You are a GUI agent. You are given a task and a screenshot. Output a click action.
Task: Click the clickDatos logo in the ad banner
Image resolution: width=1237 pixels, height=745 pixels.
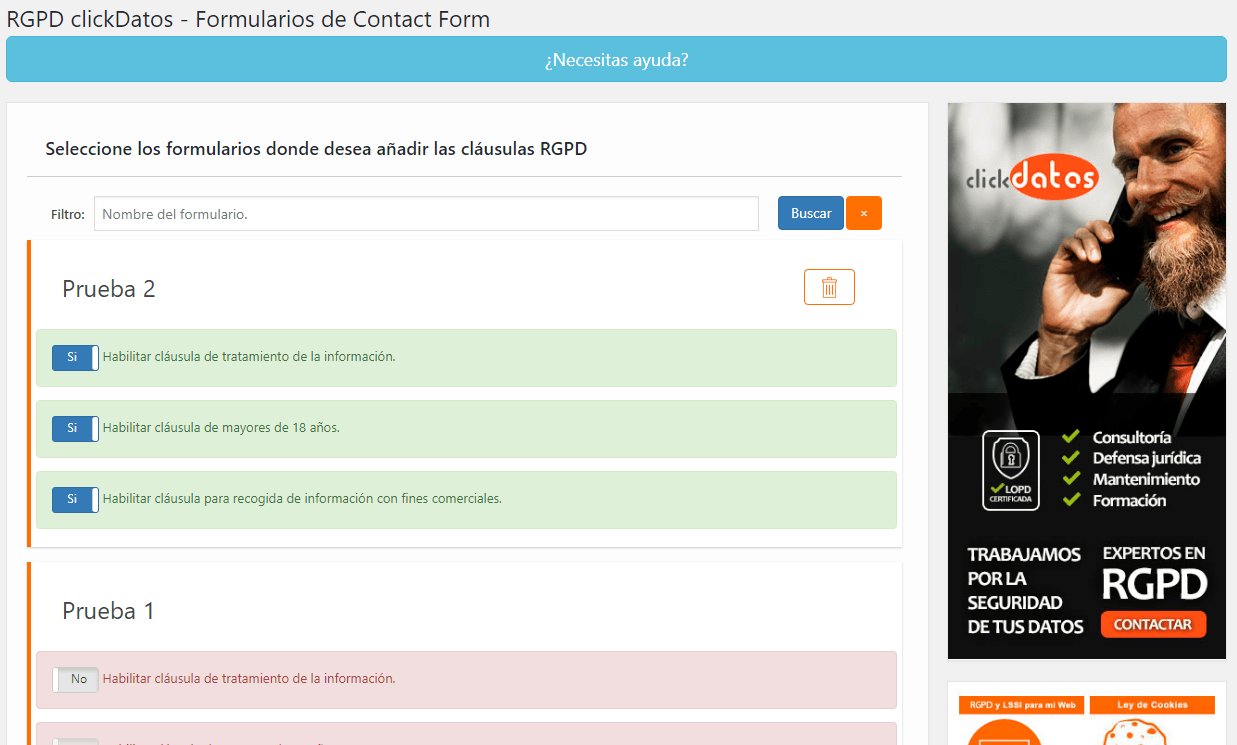click(1032, 178)
